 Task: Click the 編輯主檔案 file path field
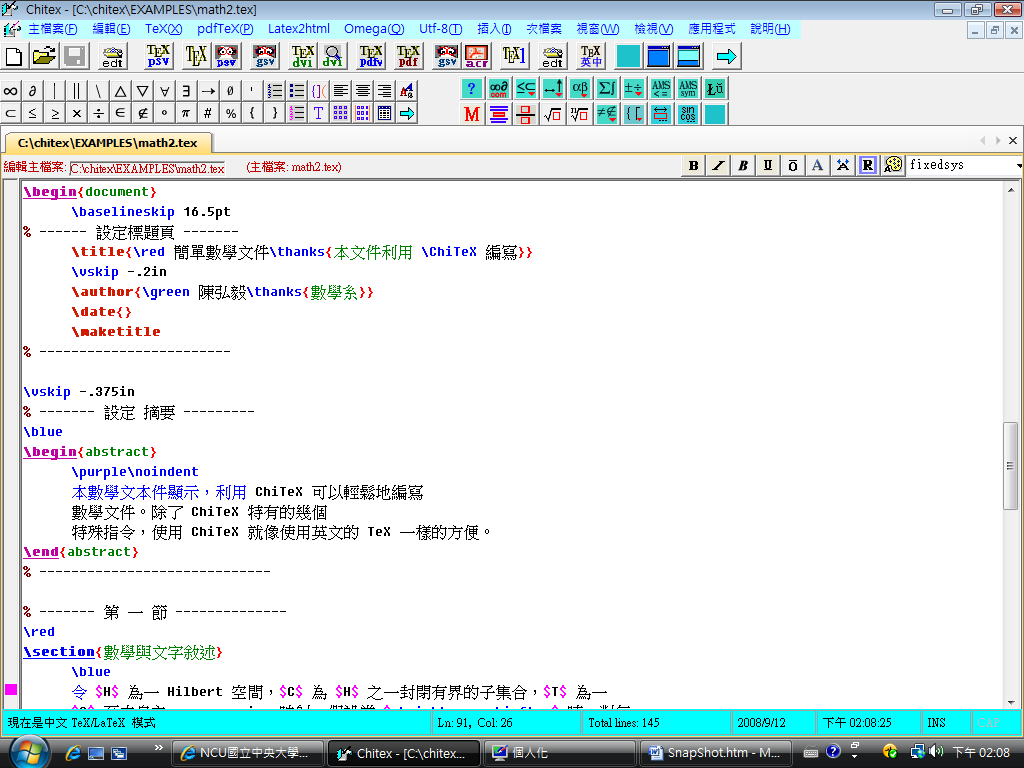pyautogui.click(x=147, y=168)
